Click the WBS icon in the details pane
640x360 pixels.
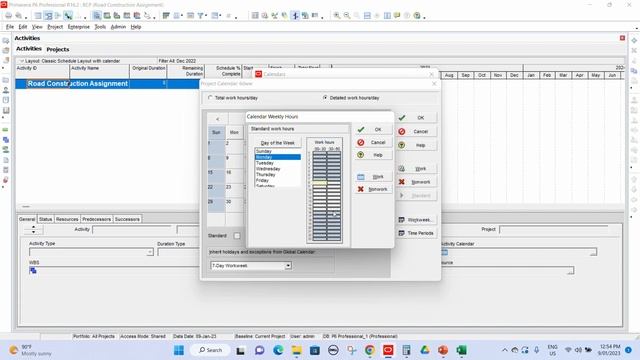pyautogui.click(x=33, y=270)
